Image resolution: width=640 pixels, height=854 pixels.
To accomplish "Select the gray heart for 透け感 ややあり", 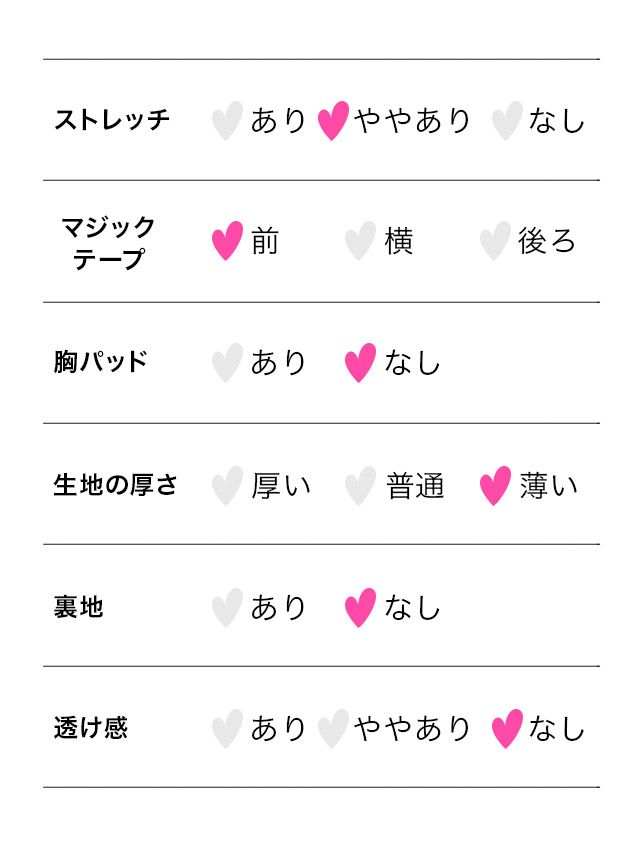I will [333, 728].
